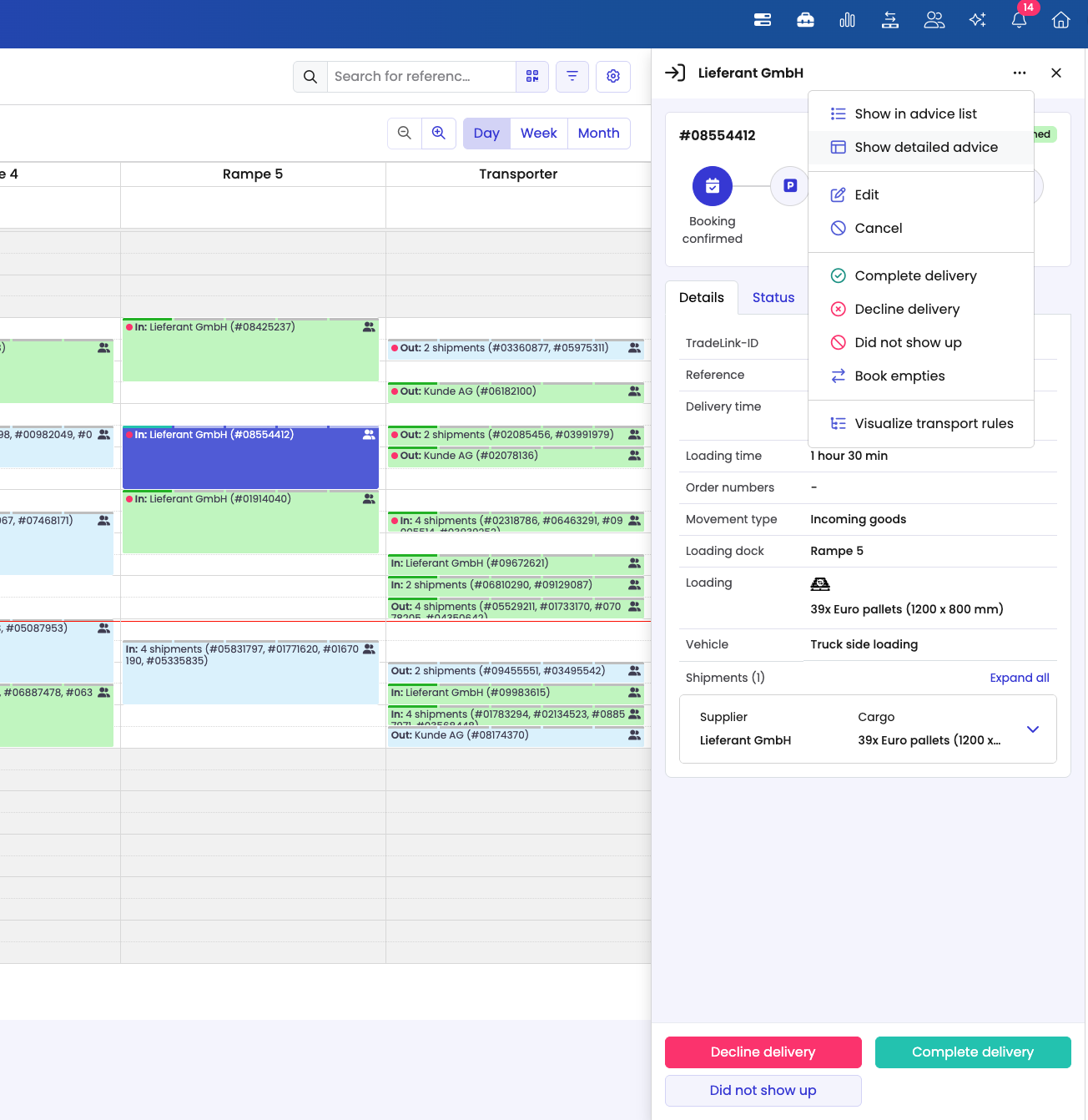Go to the home icon in top bar
The image size is (1088, 1120).
[1060, 20]
